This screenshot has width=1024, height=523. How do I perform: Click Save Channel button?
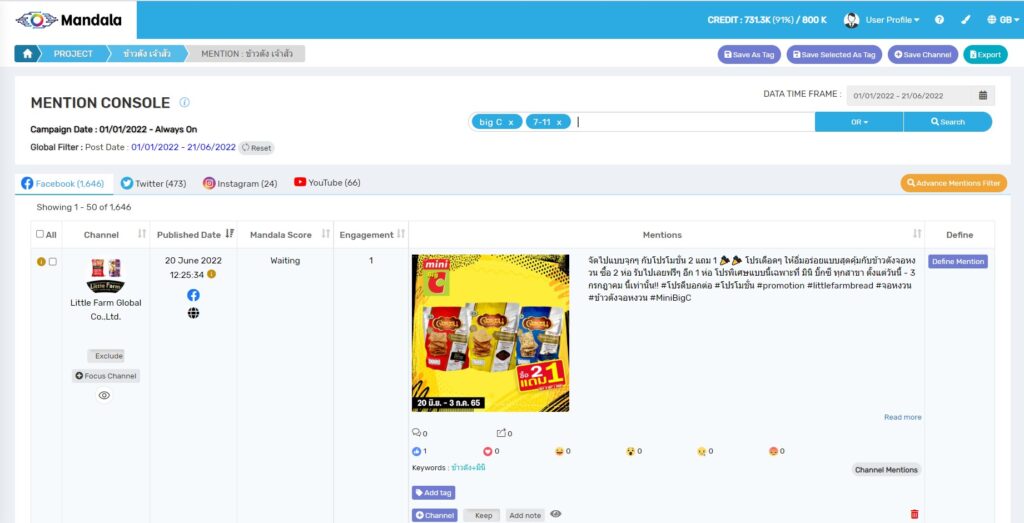(x=923, y=55)
